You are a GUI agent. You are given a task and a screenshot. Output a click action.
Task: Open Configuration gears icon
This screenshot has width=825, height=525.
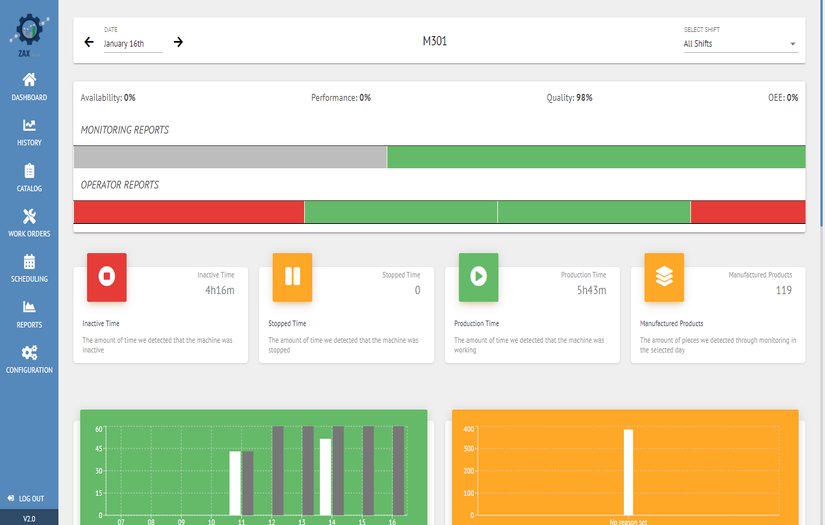(29, 352)
